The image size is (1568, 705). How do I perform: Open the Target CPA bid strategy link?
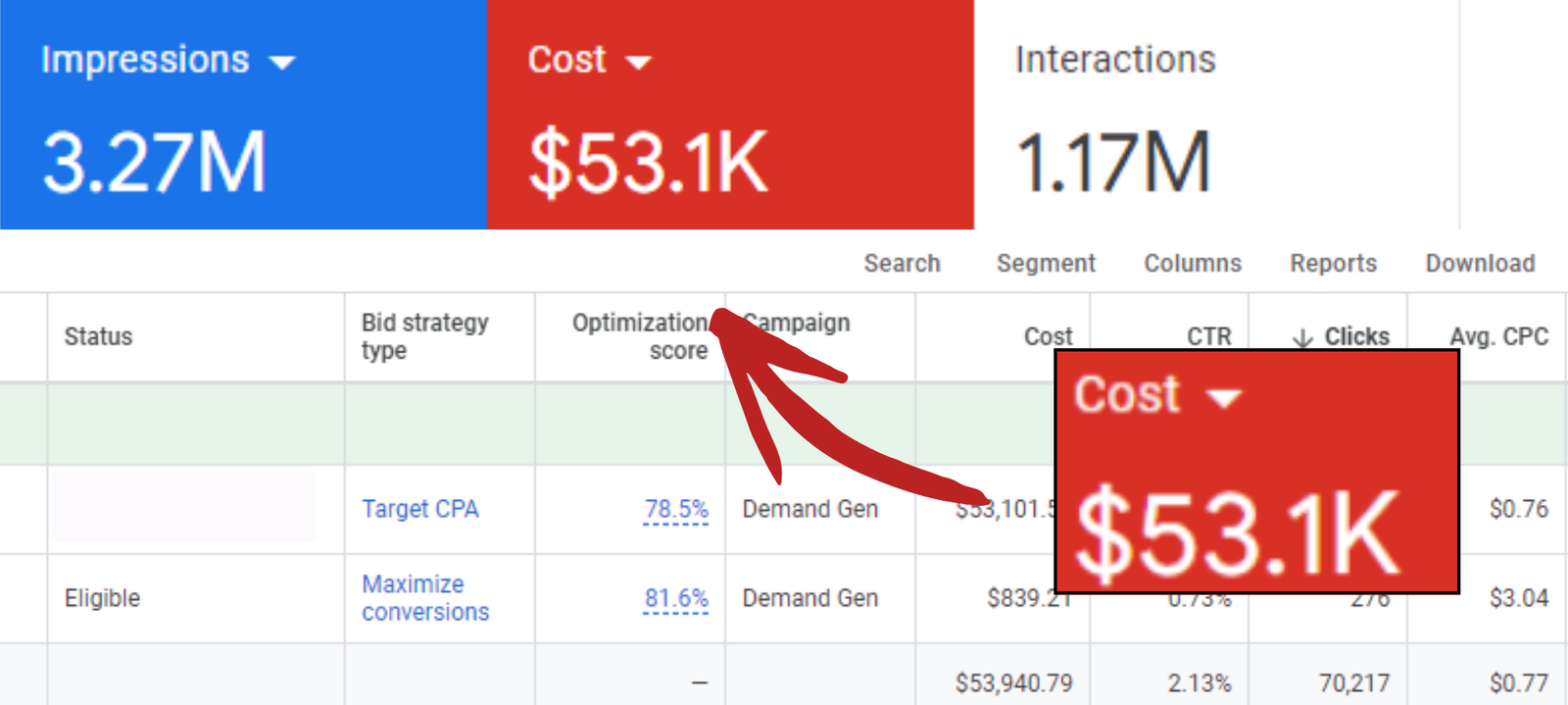click(419, 509)
